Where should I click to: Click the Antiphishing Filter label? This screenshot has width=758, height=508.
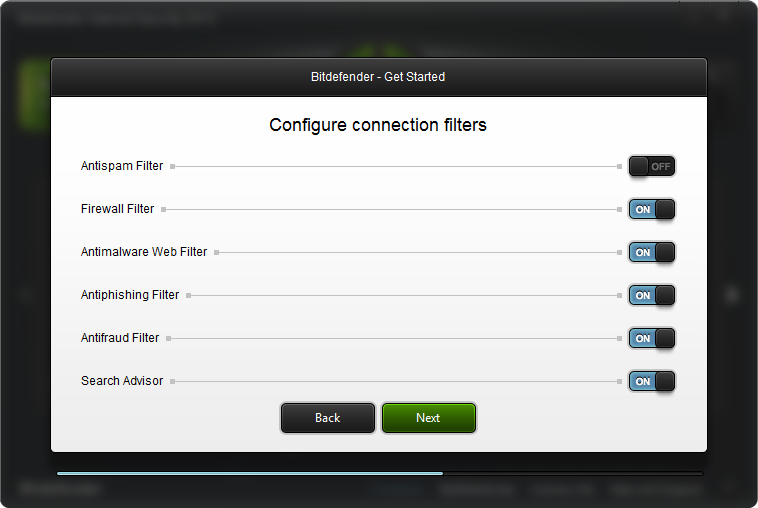coord(130,295)
